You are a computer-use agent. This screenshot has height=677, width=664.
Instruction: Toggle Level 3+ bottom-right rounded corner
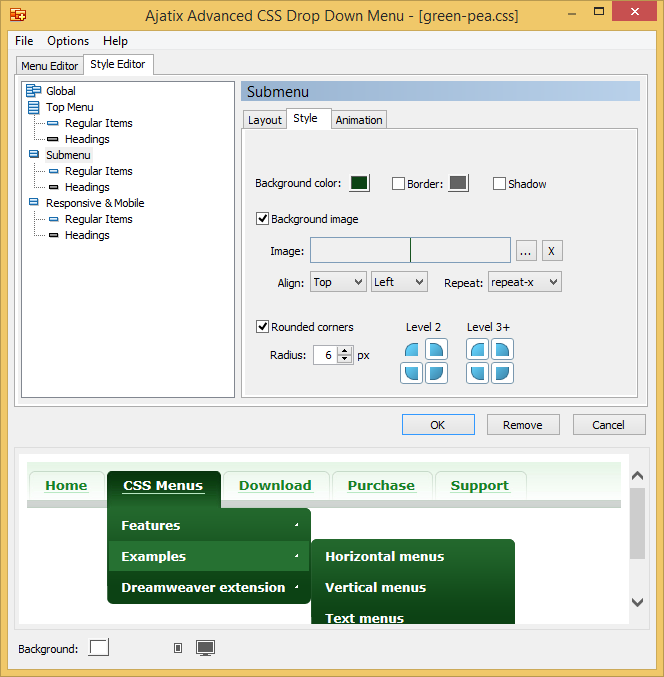(x=502, y=373)
